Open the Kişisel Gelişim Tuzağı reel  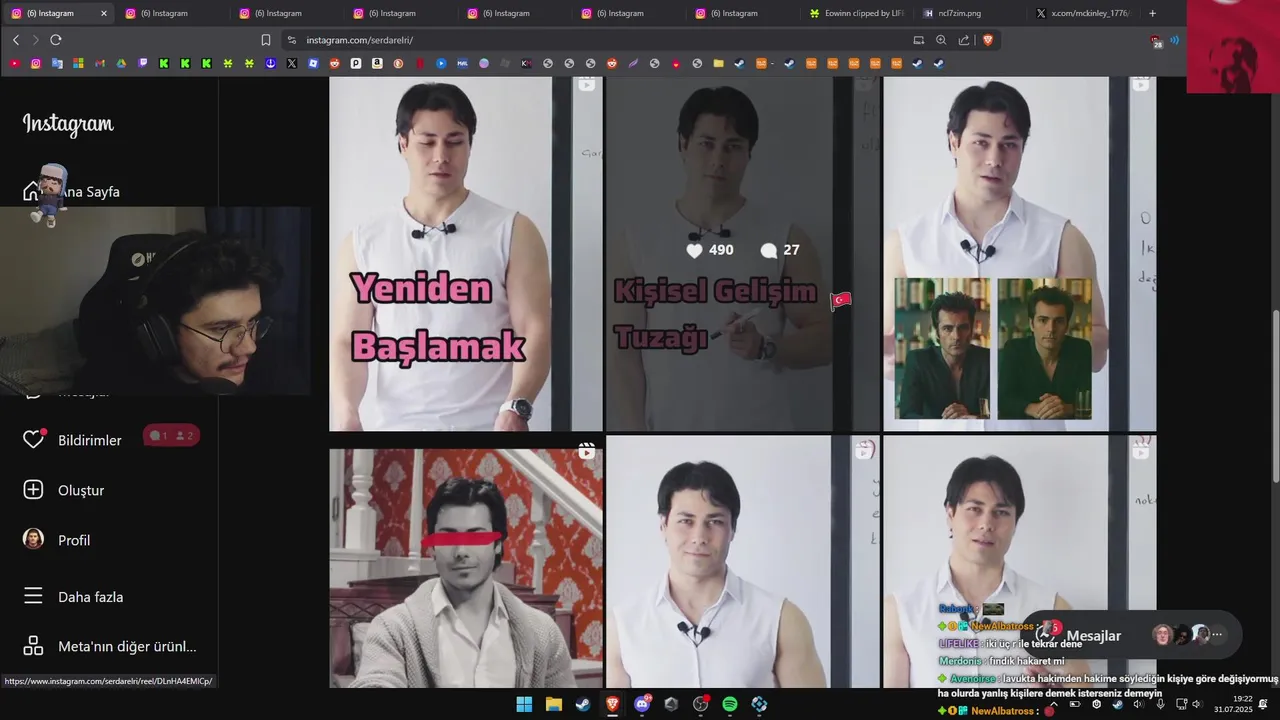[742, 254]
